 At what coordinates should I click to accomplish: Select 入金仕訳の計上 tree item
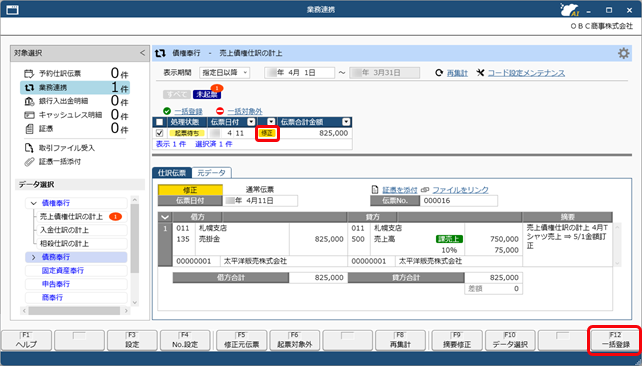pyautogui.click(x=81, y=230)
